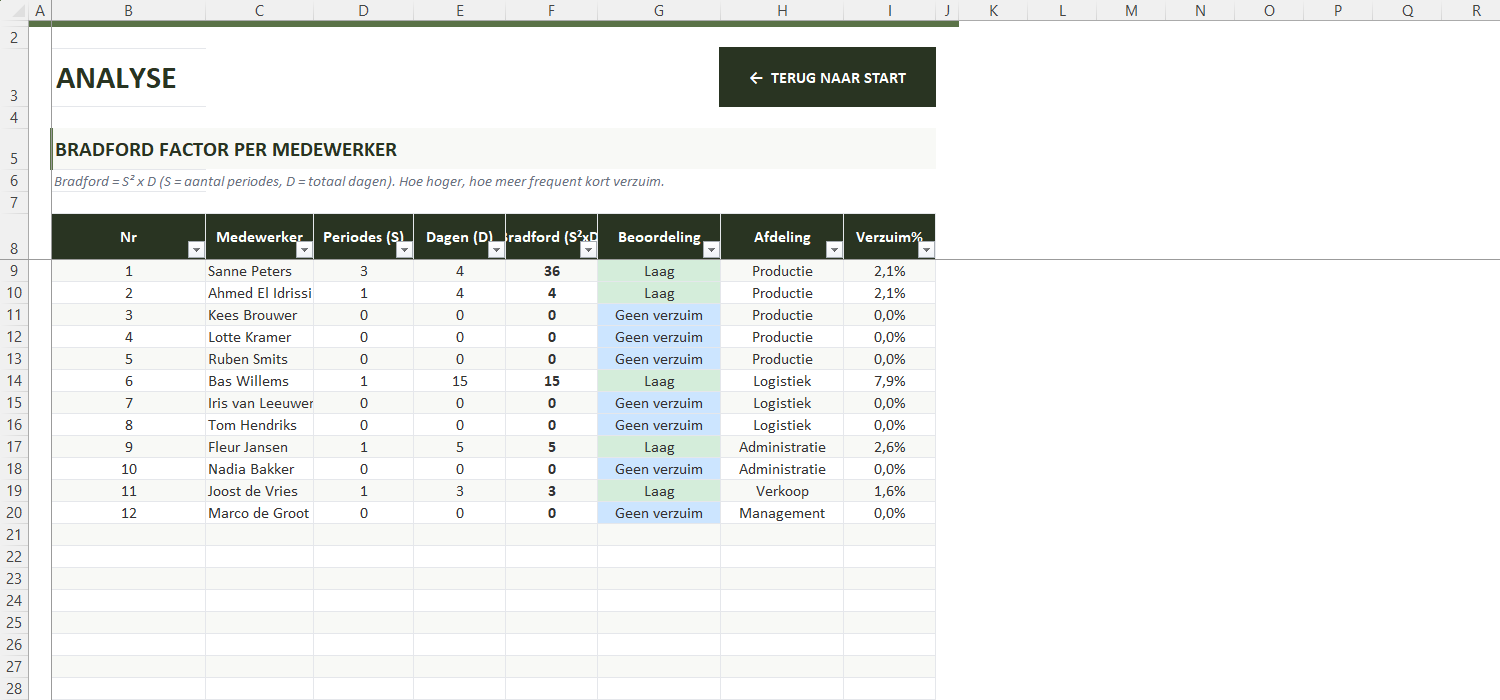Select the Tom Hendriks cell
This screenshot has height=700, width=1500.
pyautogui.click(x=259, y=425)
